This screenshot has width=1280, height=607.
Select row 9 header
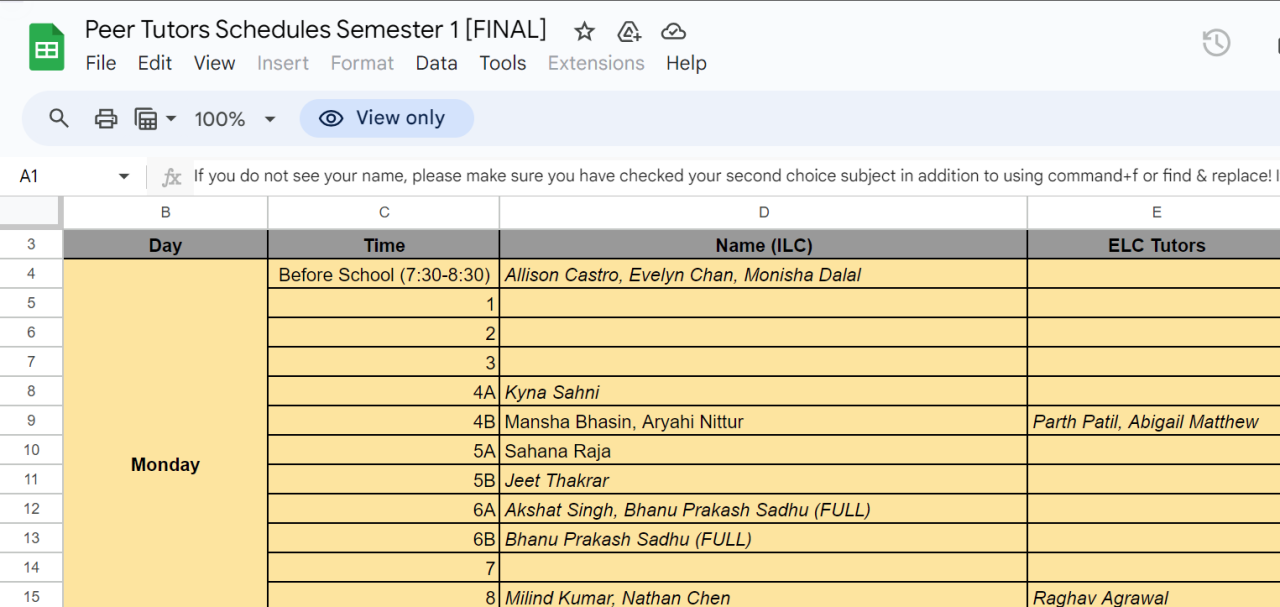pyautogui.click(x=31, y=421)
